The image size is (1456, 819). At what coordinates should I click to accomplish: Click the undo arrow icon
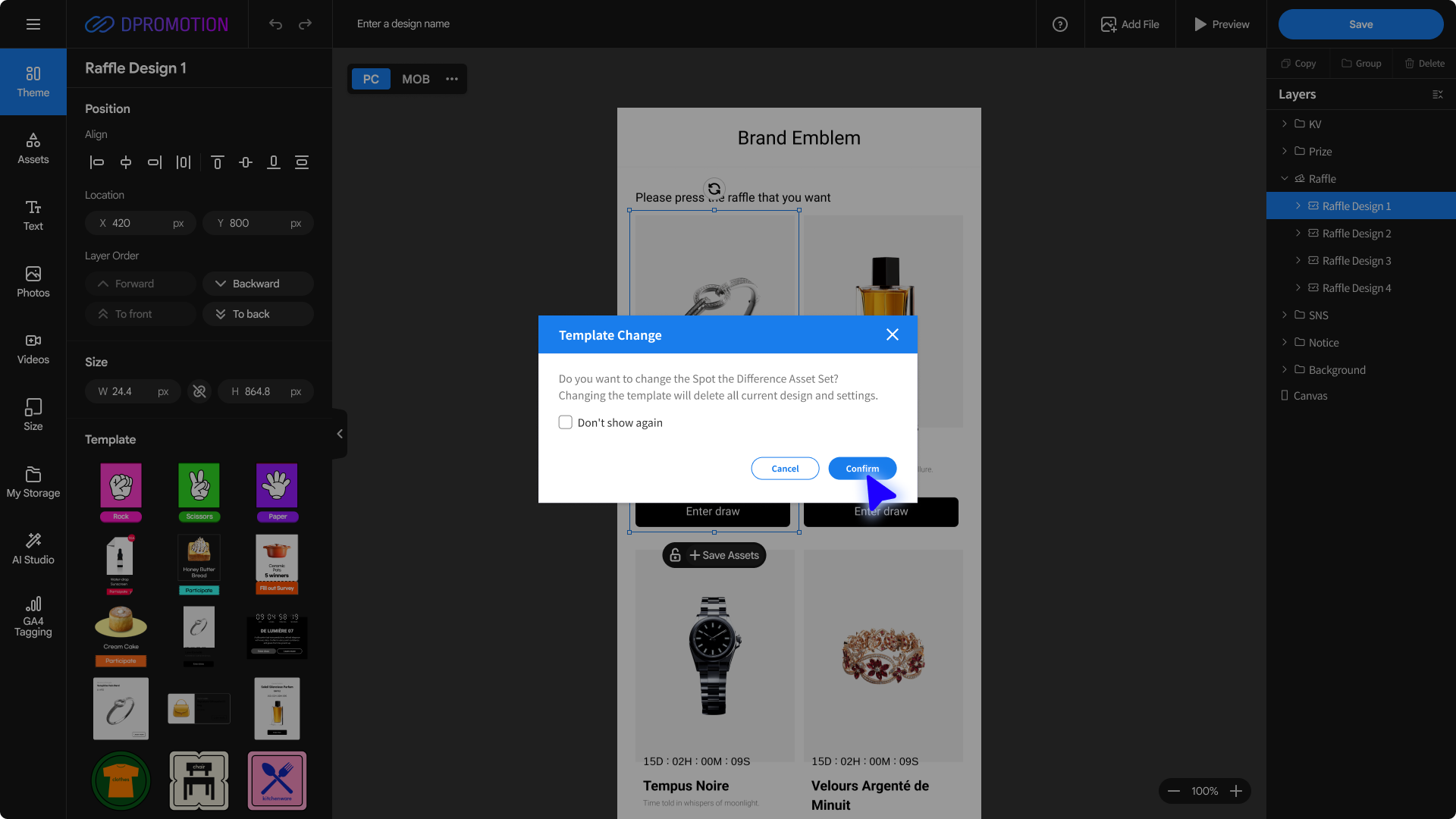pyautogui.click(x=275, y=24)
